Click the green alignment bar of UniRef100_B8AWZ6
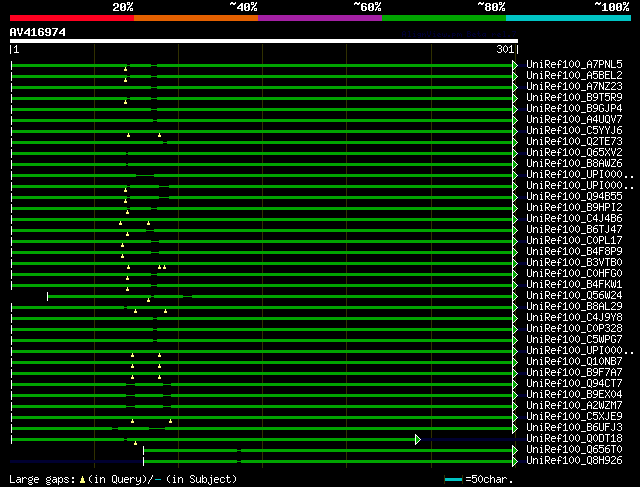Viewport: 640px width, 487px height. (x=261, y=165)
